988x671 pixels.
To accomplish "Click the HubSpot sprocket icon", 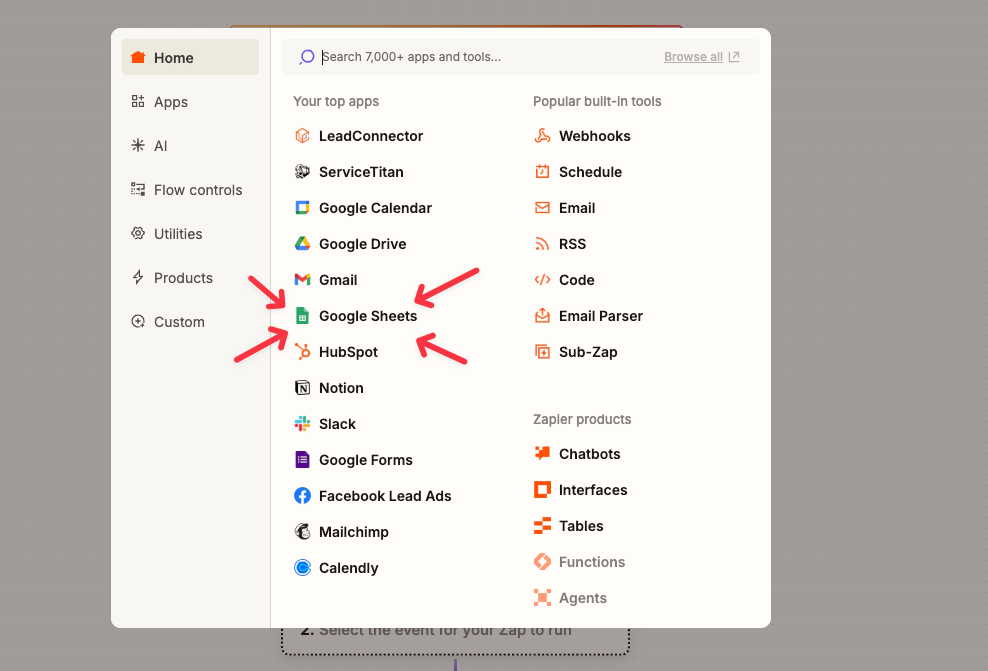I will point(302,352).
